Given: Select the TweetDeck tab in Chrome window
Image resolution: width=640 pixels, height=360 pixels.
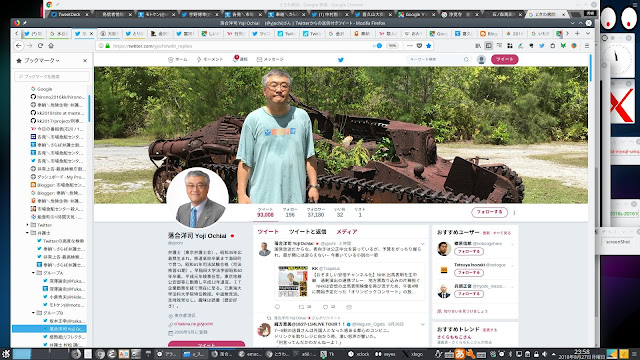Looking at the screenshot, I should [x=69, y=14].
